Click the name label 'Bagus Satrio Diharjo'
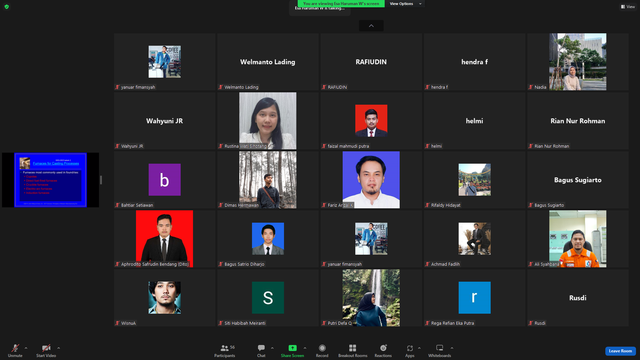The height and width of the screenshot is (360, 640). pos(244,264)
